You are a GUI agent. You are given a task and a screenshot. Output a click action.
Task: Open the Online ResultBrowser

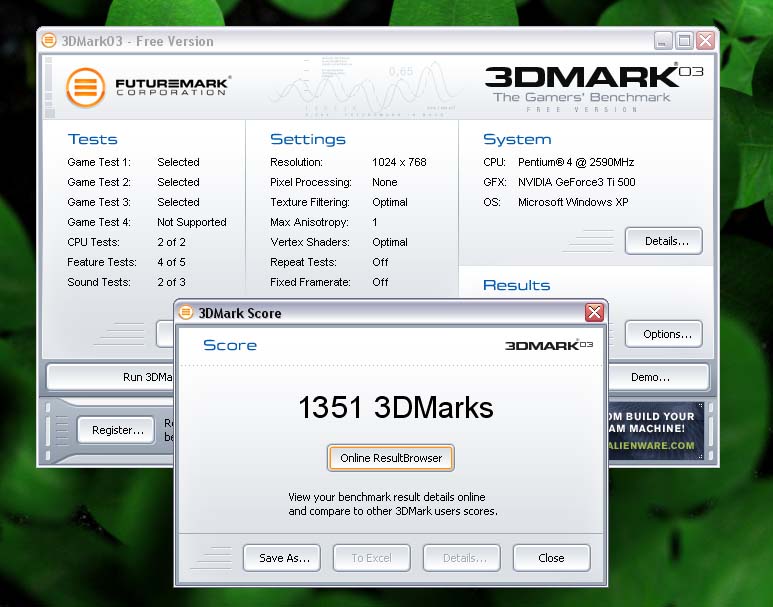[x=390, y=458]
